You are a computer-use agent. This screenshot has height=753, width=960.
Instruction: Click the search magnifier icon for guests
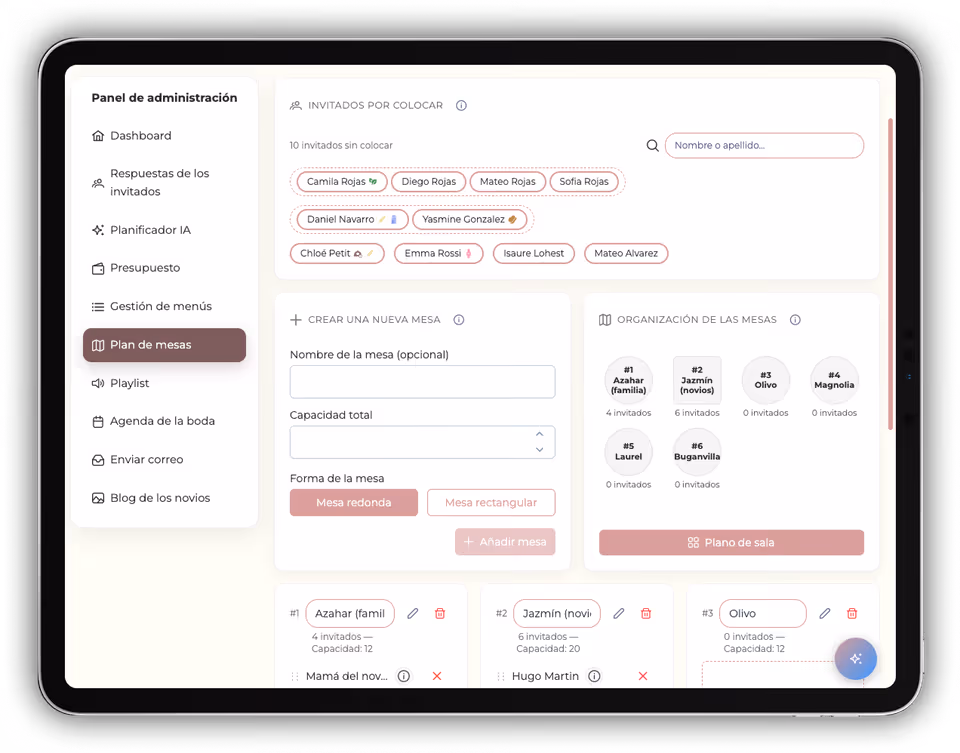[652, 146]
